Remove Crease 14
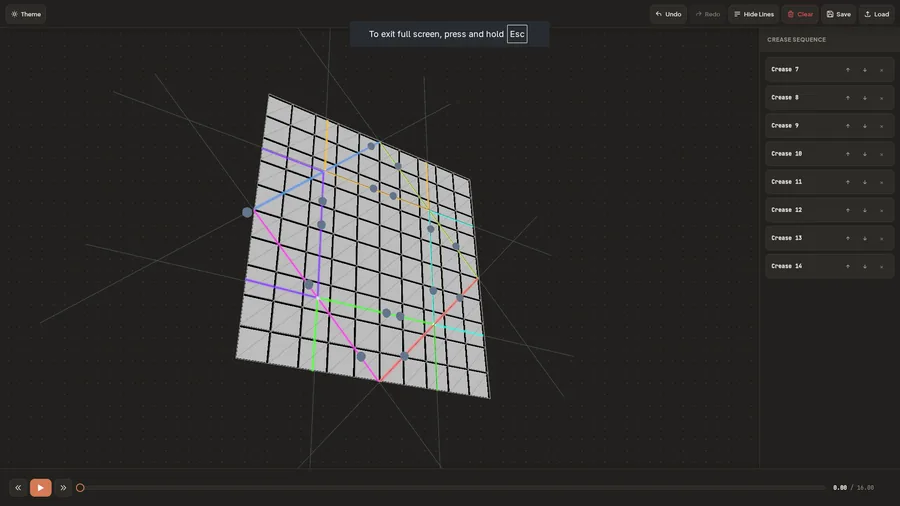Image resolution: width=900 pixels, height=506 pixels. 882,267
